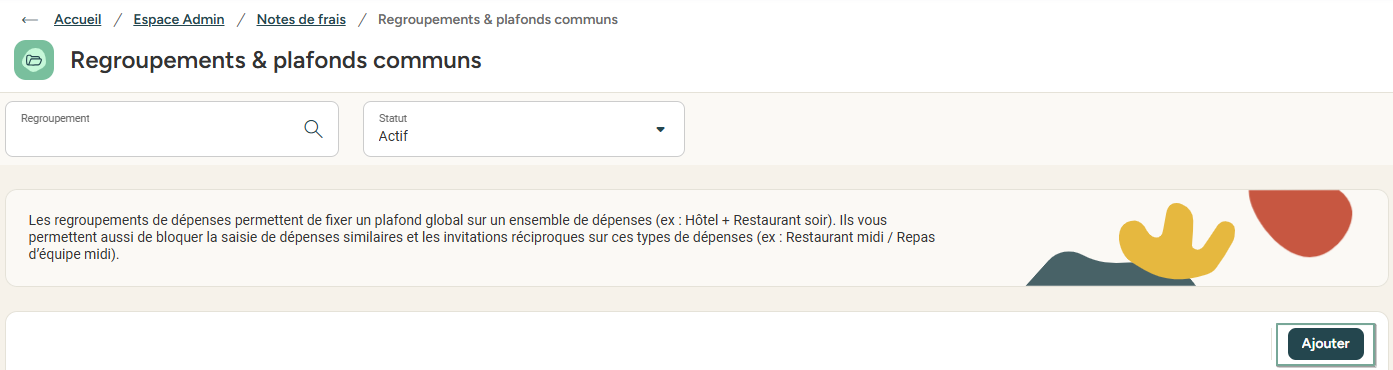The image size is (1393, 370).
Task: Go to the Espace Admin breadcrumb
Action: [179, 19]
